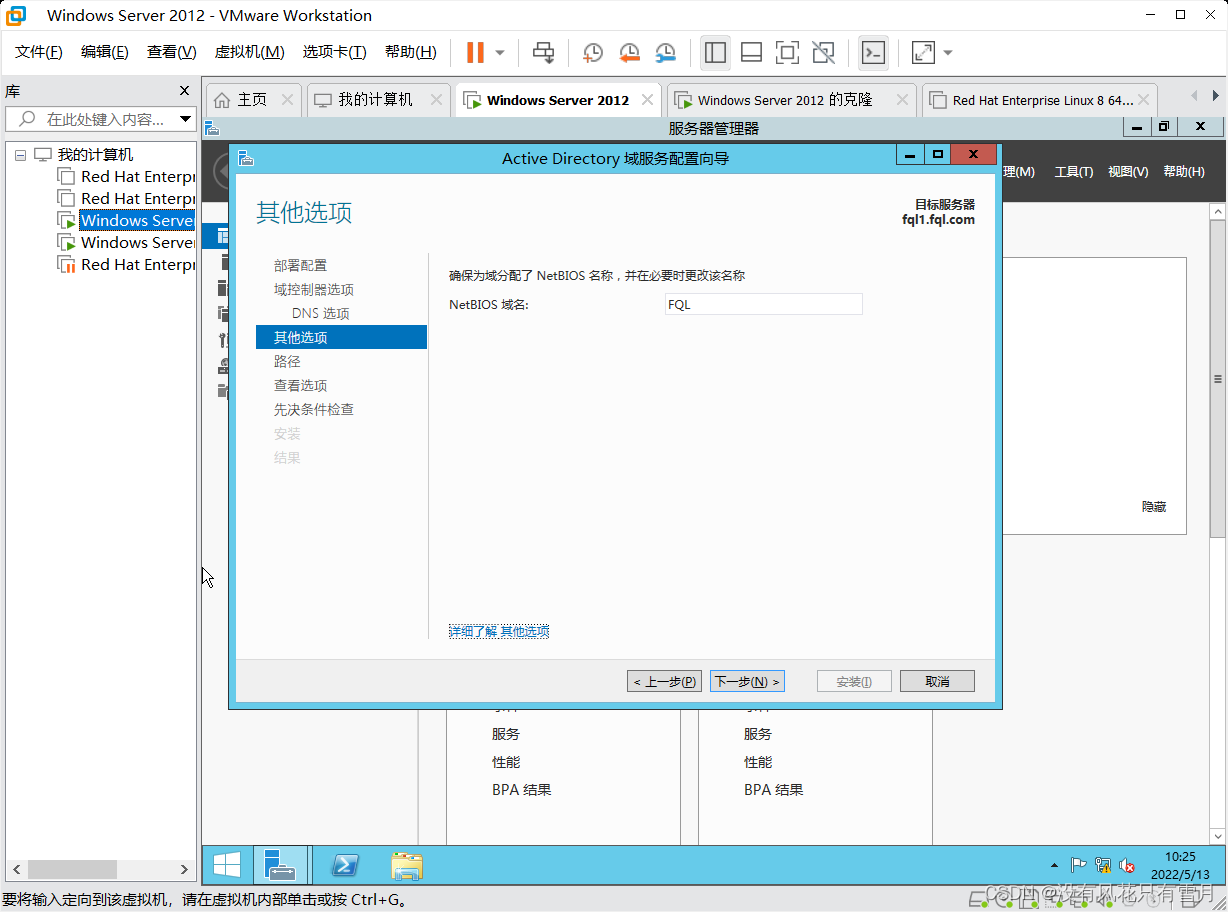Open the 帮助(H) menu in VMware

point(411,52)
